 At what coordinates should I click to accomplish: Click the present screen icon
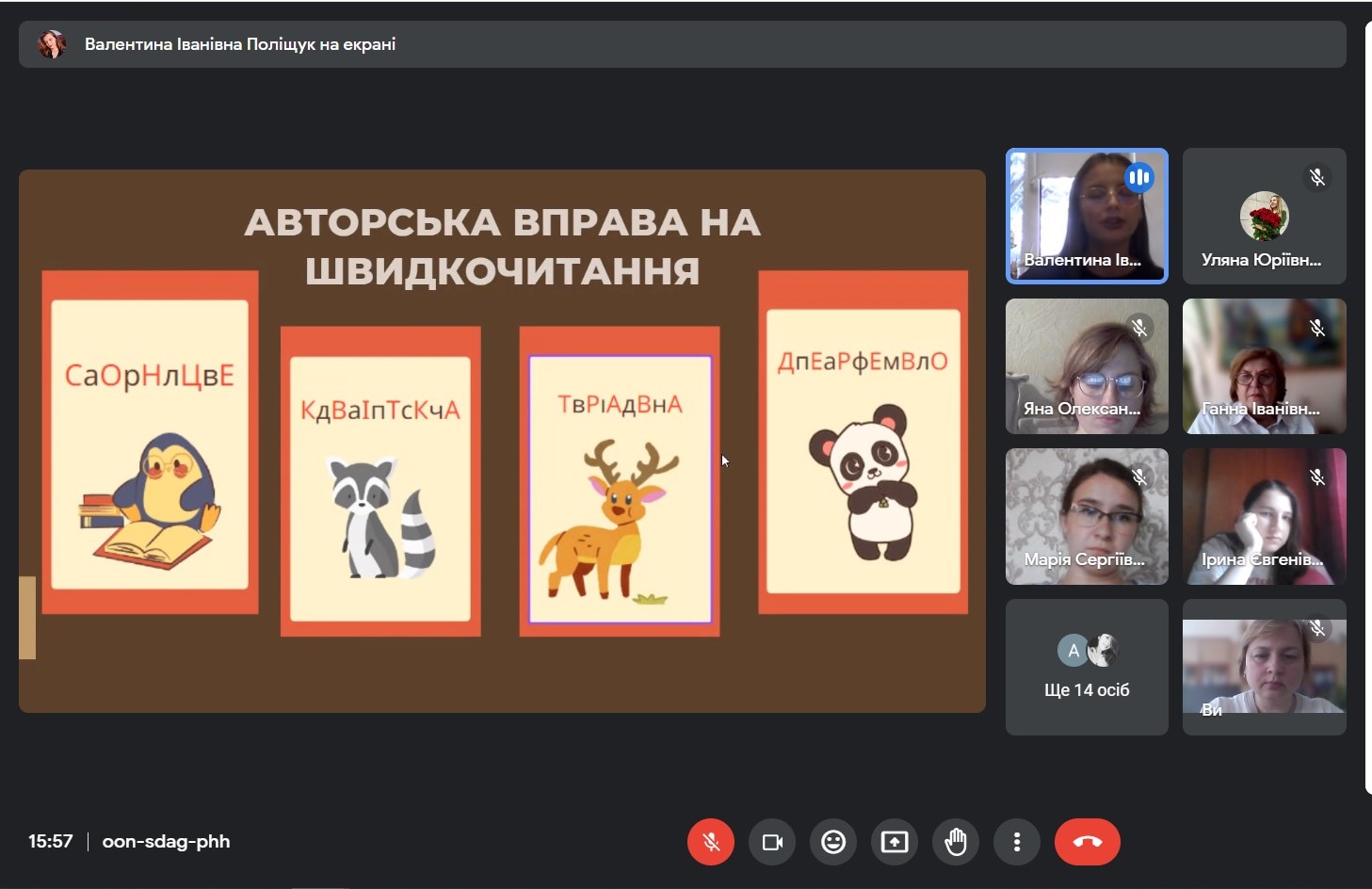point(895,842)
